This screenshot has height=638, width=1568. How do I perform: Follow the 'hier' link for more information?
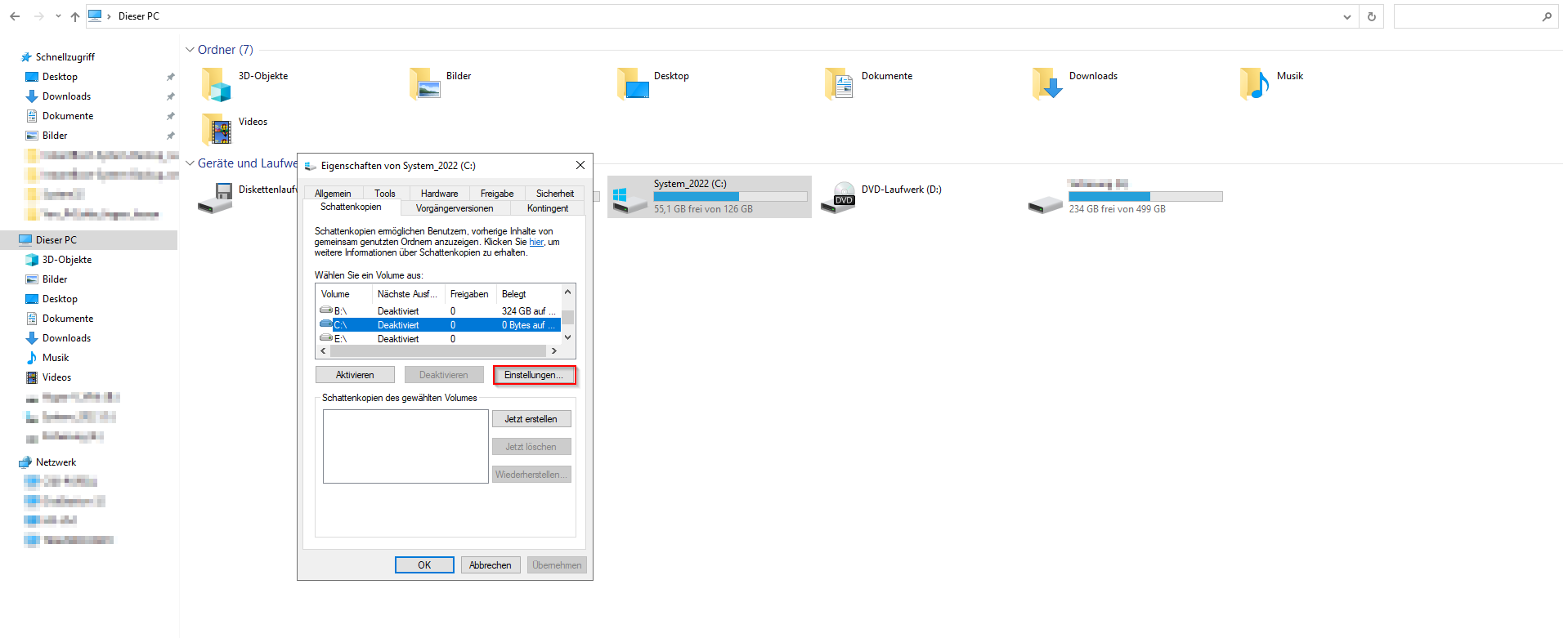(535, 242)
